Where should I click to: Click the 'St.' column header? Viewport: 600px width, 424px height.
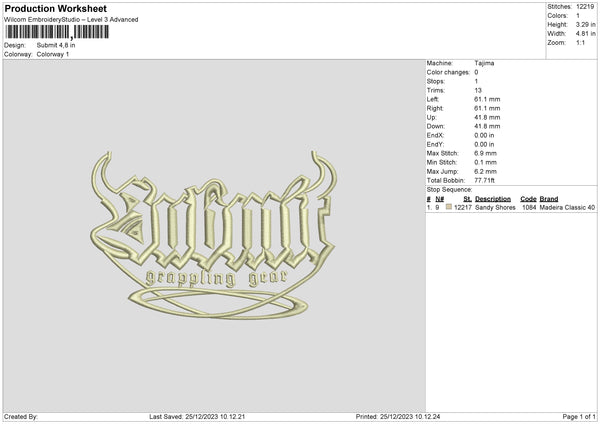click(467, 199)
